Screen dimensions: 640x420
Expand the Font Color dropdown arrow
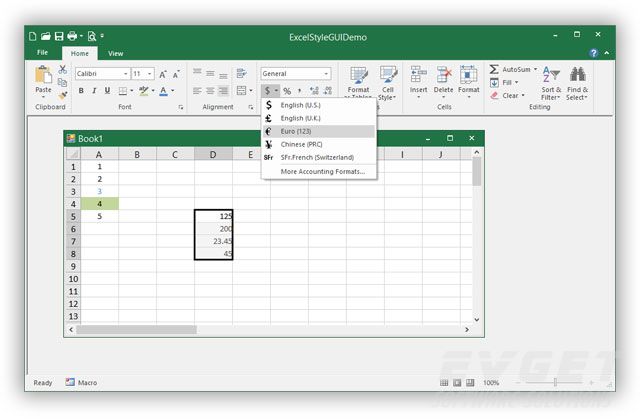pos(173,91)
